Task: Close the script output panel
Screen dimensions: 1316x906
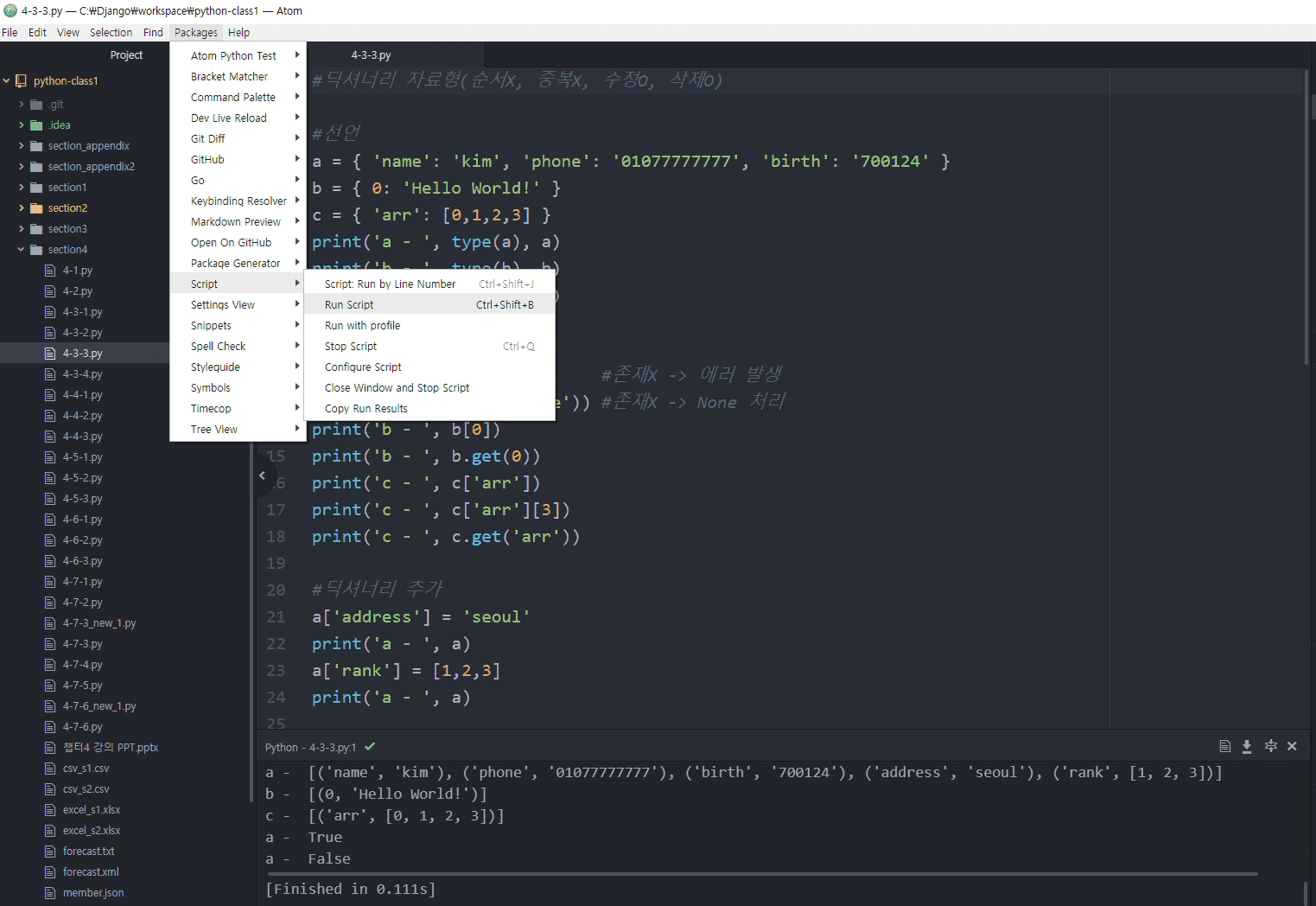Action: coord(1292,746)
